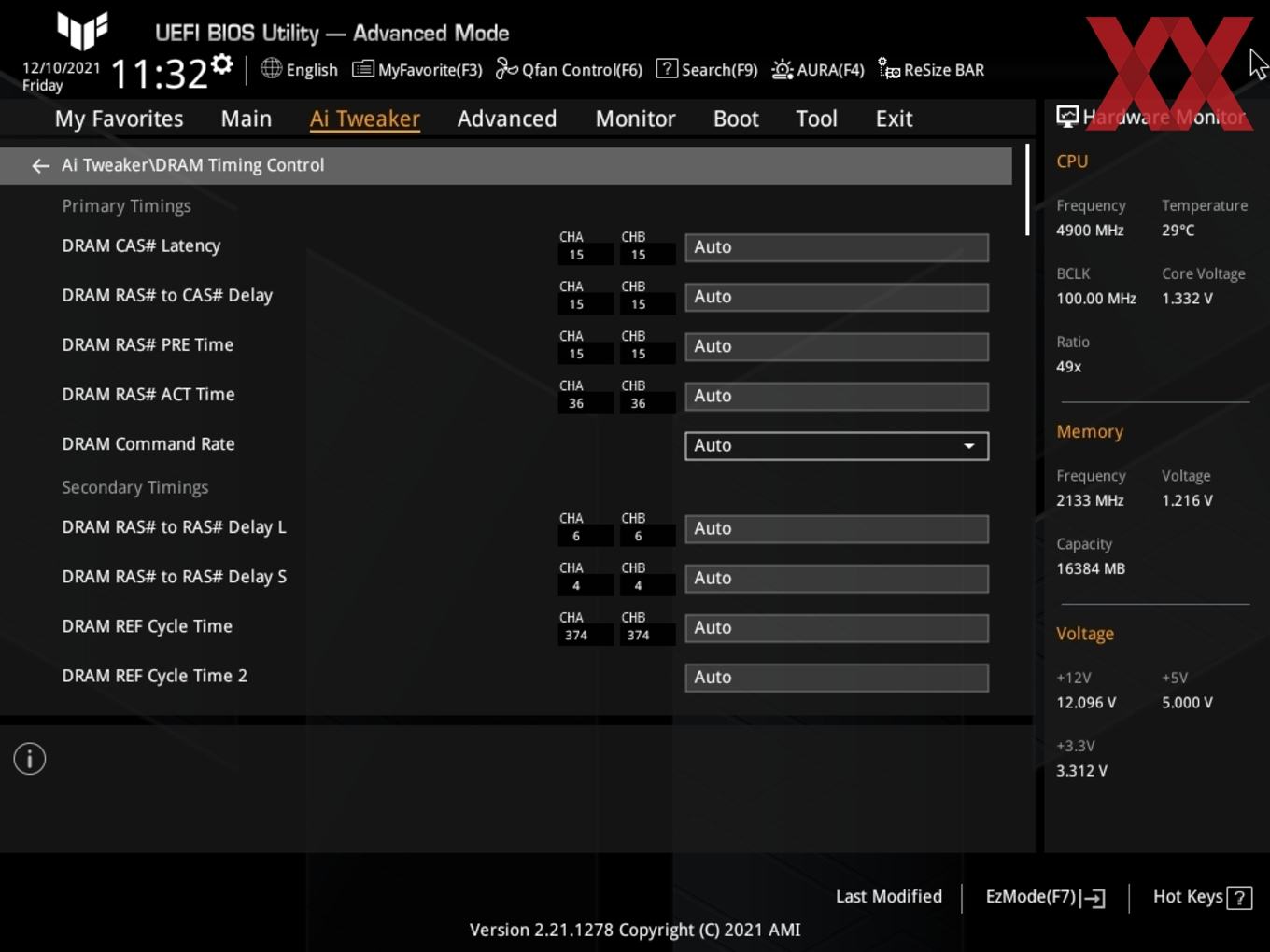Viewport: 1270px width, 952px height.
Task: Click the Version 2.21.1278 copyright text
Action: click(x=635, y=930)
